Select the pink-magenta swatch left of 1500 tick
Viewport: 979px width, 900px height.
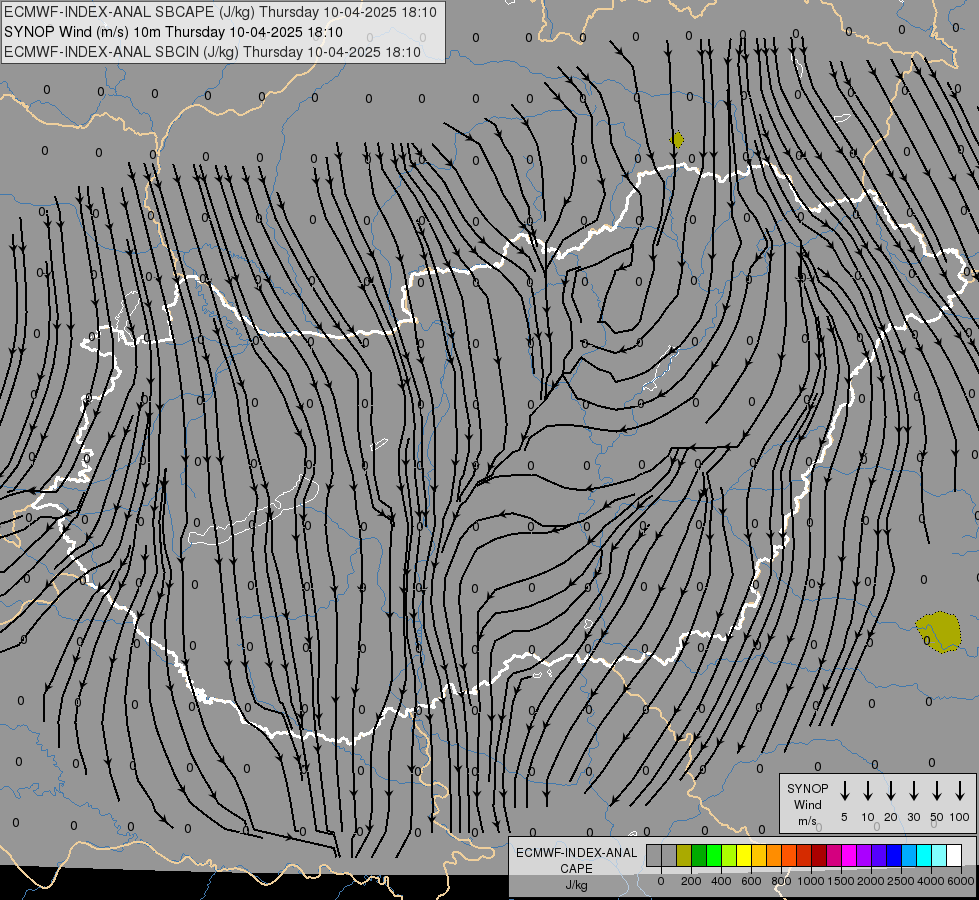tap(834, 855)
